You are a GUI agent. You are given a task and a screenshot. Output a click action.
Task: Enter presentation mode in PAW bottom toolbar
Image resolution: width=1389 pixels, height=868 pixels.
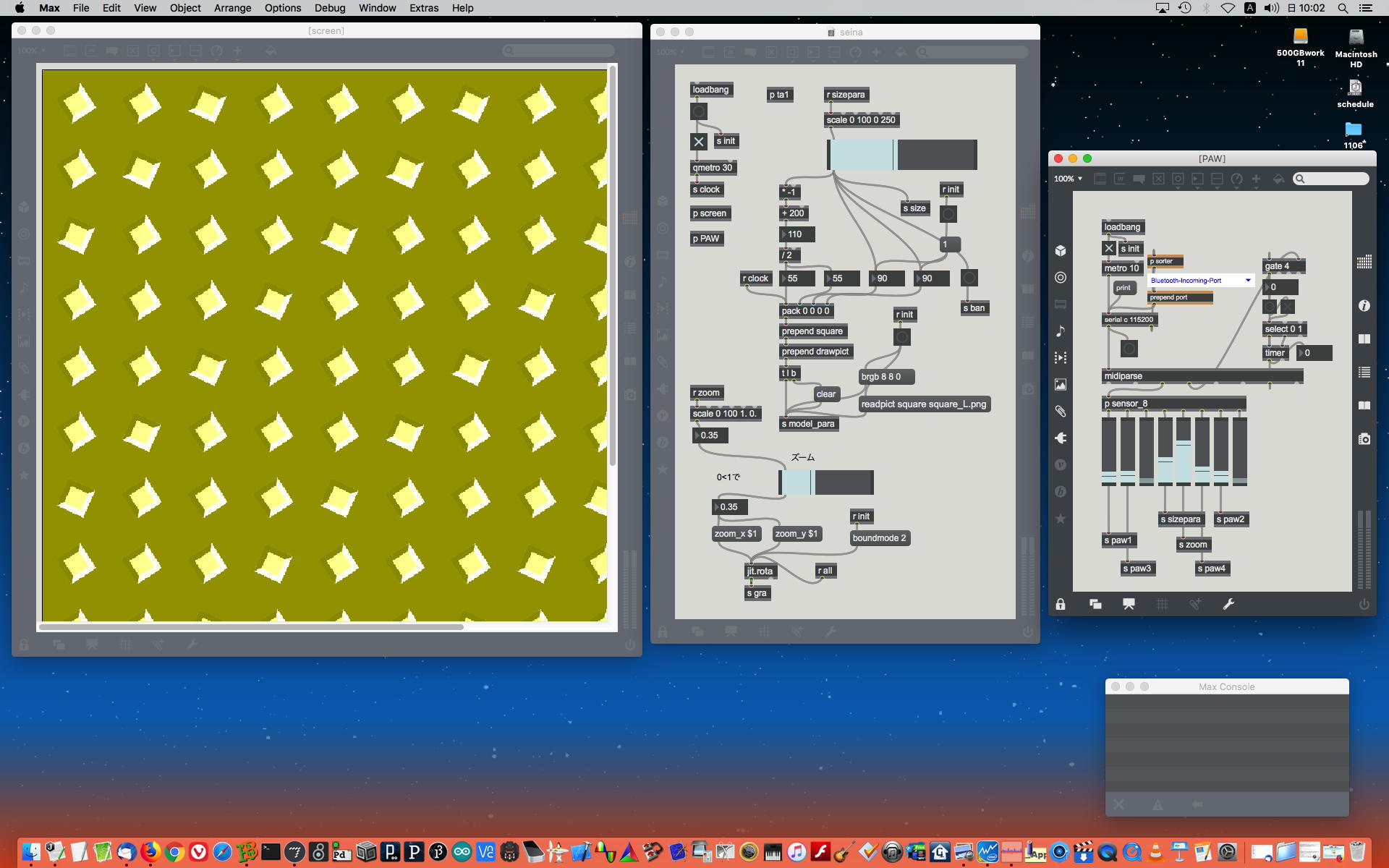(1129, 605)
